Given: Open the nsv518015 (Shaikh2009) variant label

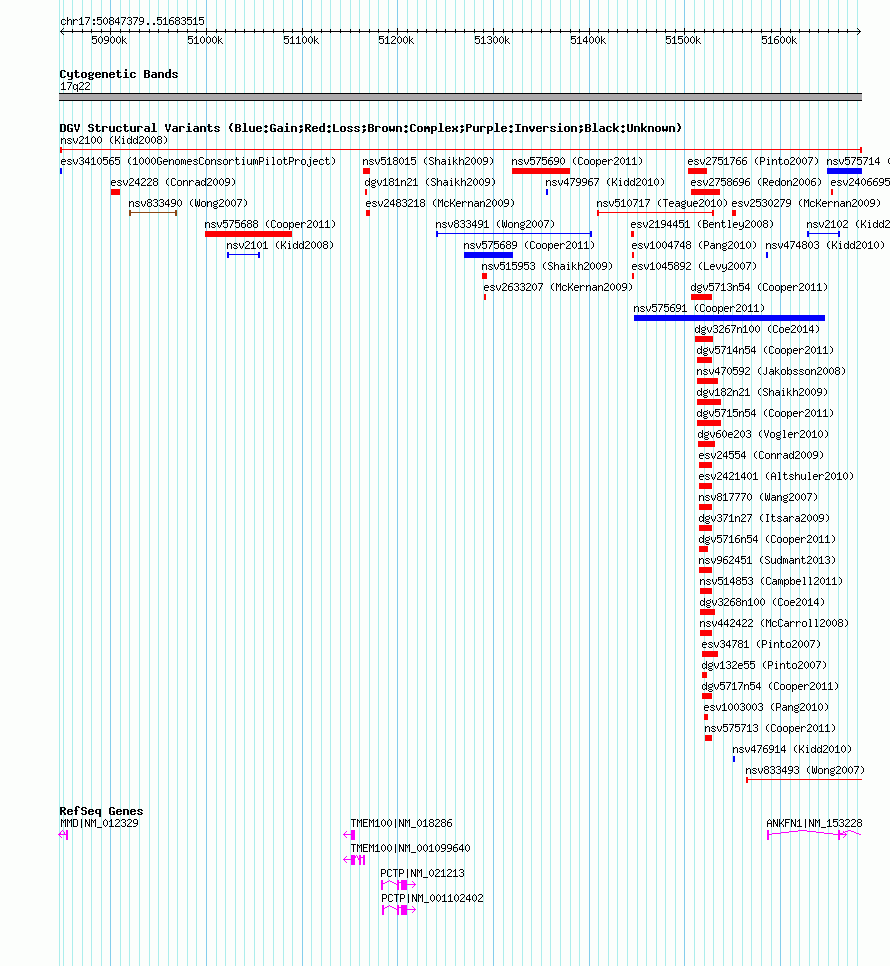Looking at the screenshot, I should tap(428, 161).
